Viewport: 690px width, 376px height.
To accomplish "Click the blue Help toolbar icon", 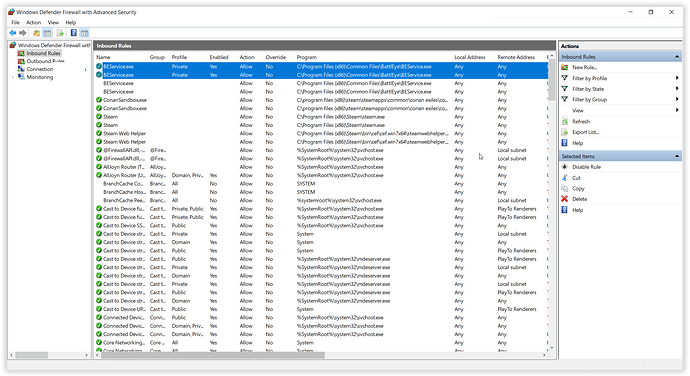I will point(73,33).
